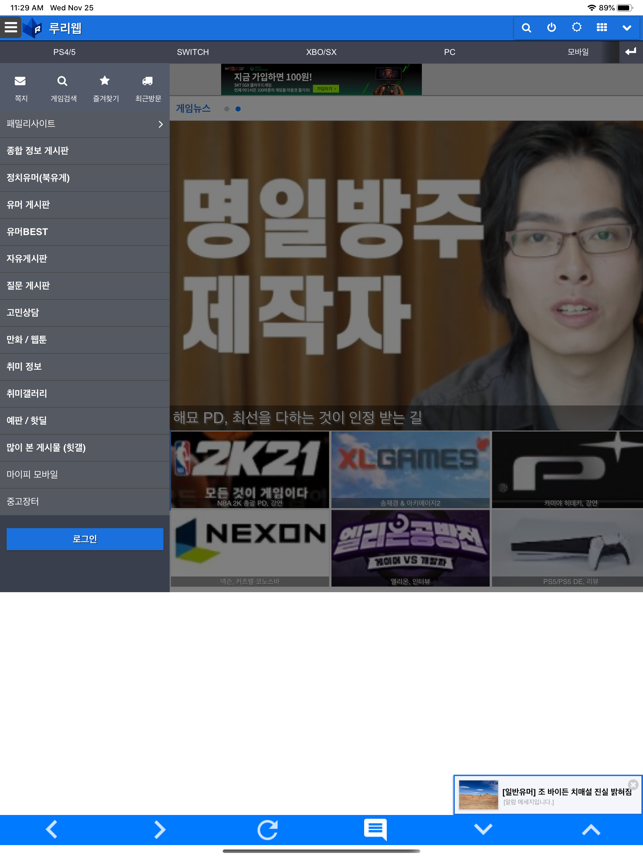Viewport: 643px width, 858px height.
Task: Tap the return arrow beside platform tabs
Action: coord(630,51)
